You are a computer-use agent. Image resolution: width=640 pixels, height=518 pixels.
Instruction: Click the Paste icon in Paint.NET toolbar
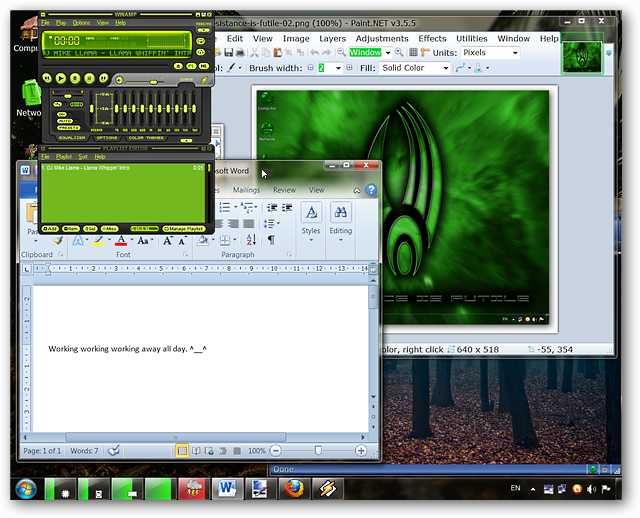(x=278, y=53)
